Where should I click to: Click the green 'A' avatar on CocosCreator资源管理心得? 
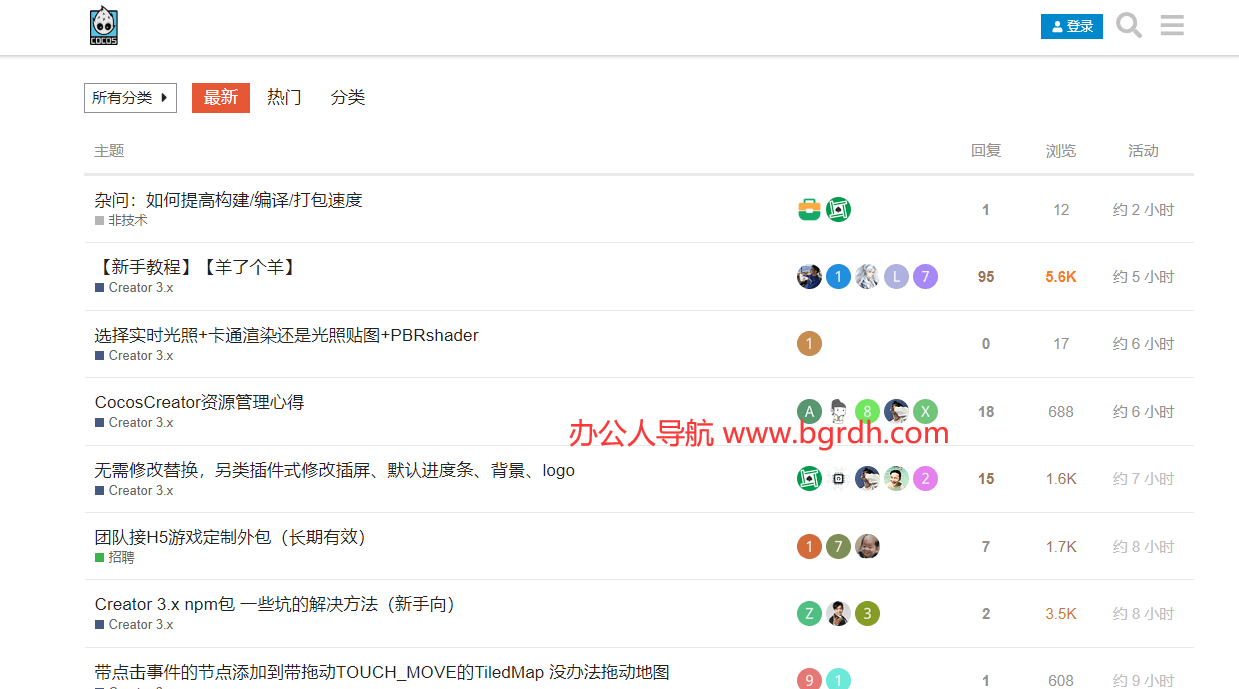click(x=809, y=411)
